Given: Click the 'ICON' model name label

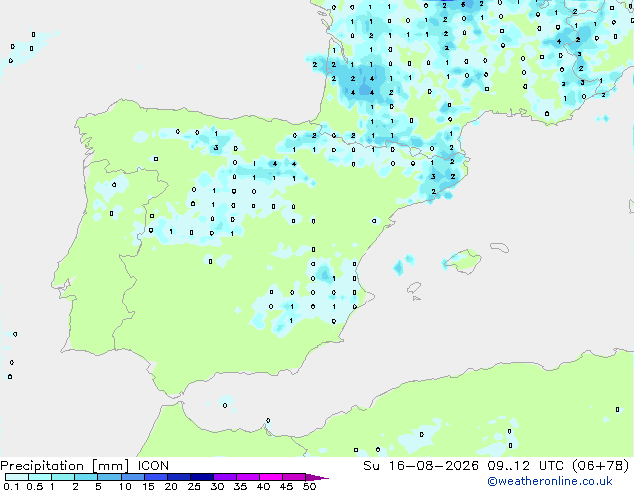Looking at the screenshot, I should 153,466.
